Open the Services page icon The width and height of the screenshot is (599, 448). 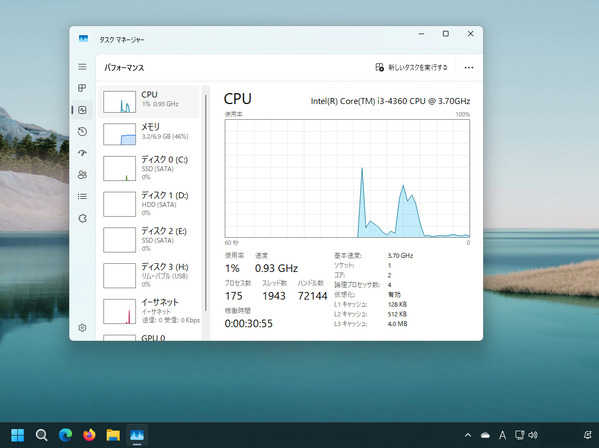click(x=82, y=218)
